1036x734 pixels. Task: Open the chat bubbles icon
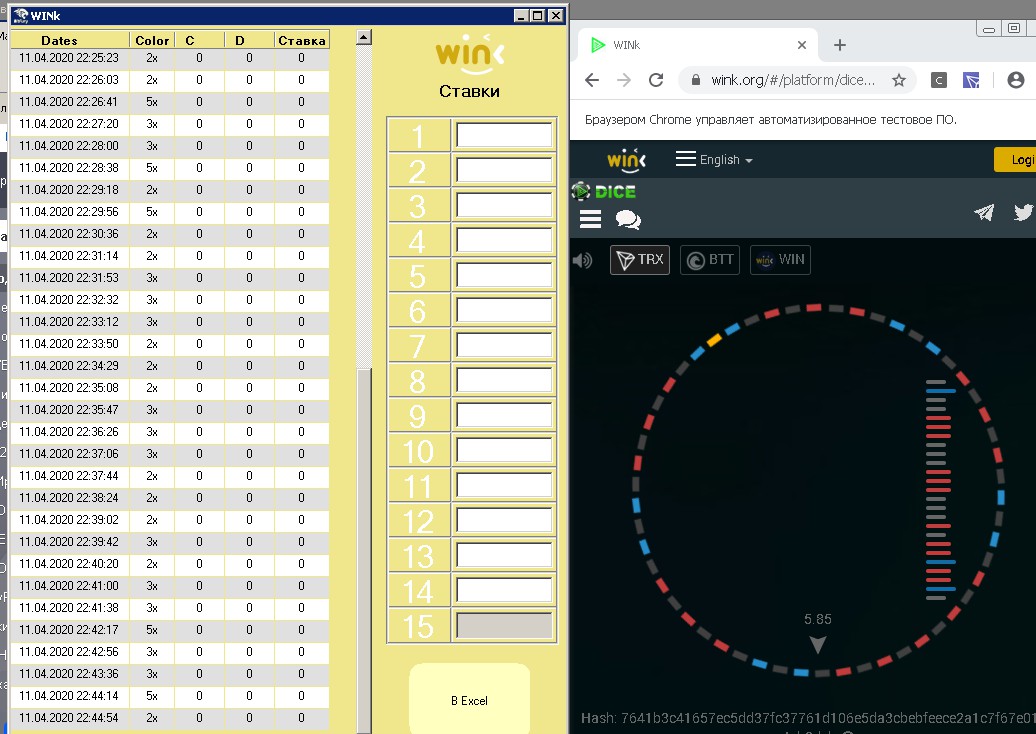628,219
